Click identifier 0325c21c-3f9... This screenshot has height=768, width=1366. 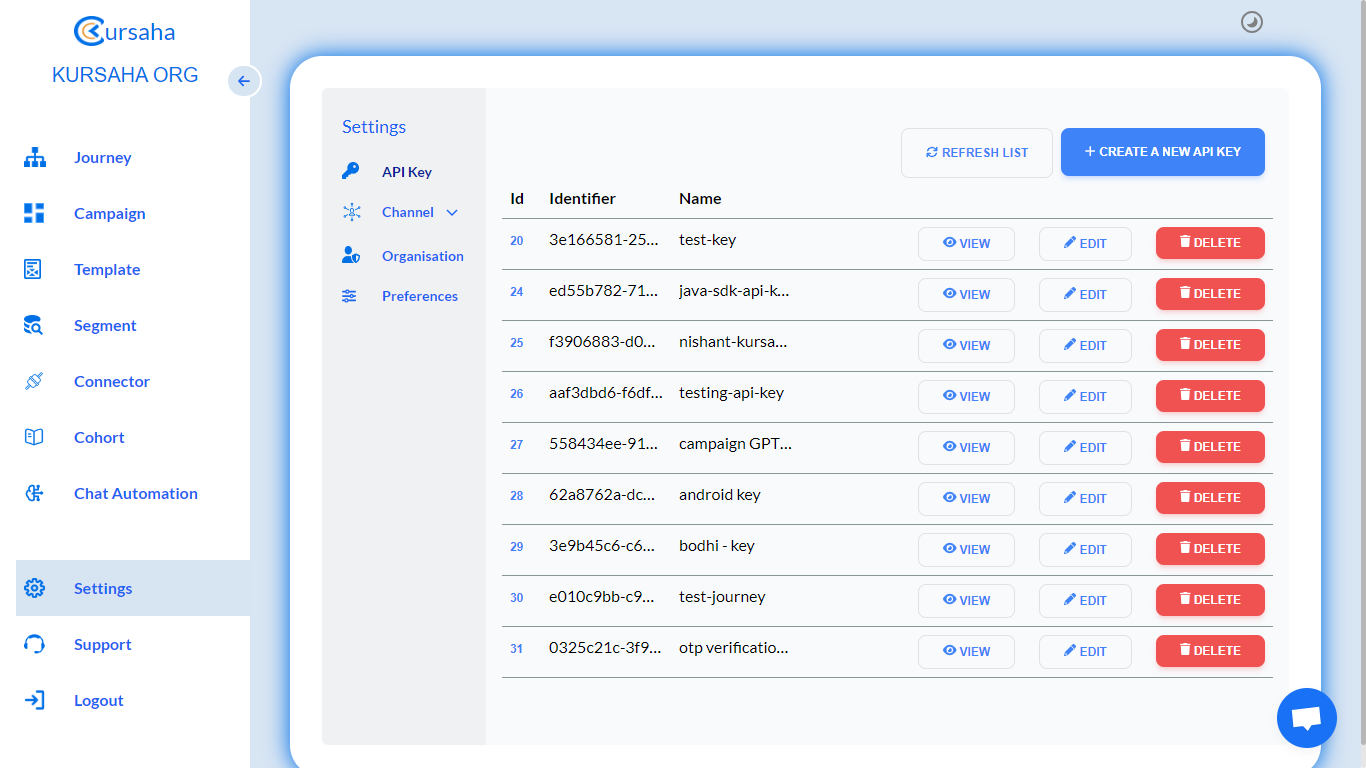coord(605,648)
